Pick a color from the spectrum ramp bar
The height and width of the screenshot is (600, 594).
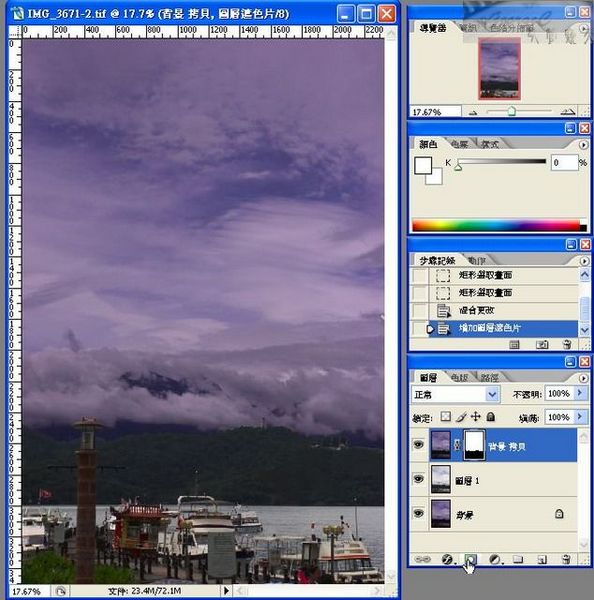(x=499, y=225)
